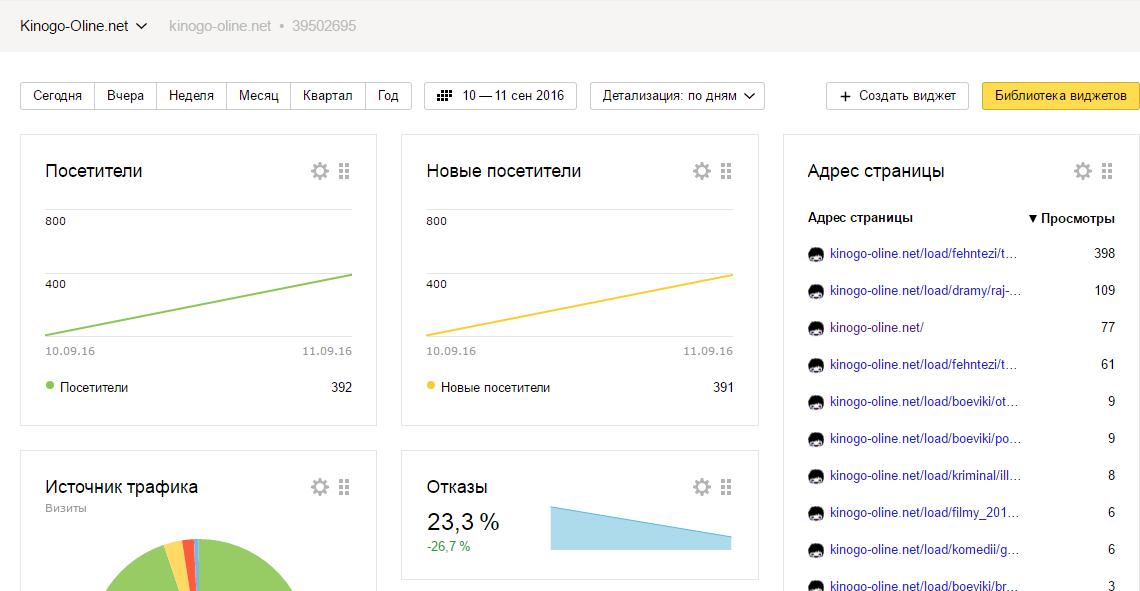The width and height of the screenshot is (1140, 591).
Task: Select the Квартал period tab
Action: (x=327, y=96)
